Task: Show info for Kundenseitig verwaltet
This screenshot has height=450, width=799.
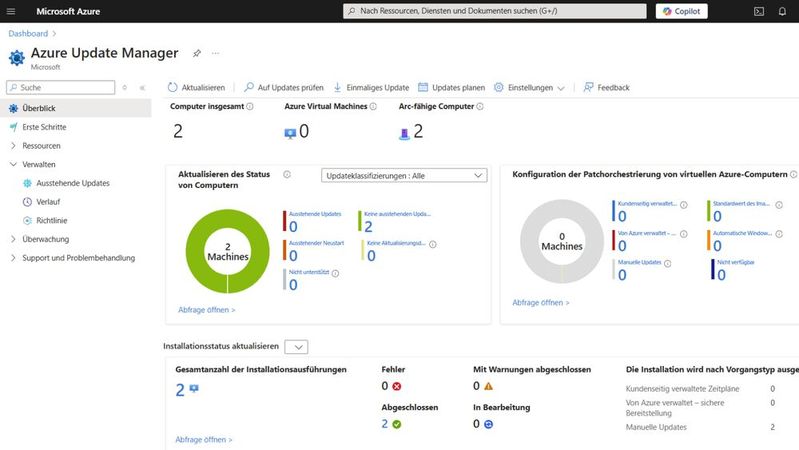Action: 684,204
